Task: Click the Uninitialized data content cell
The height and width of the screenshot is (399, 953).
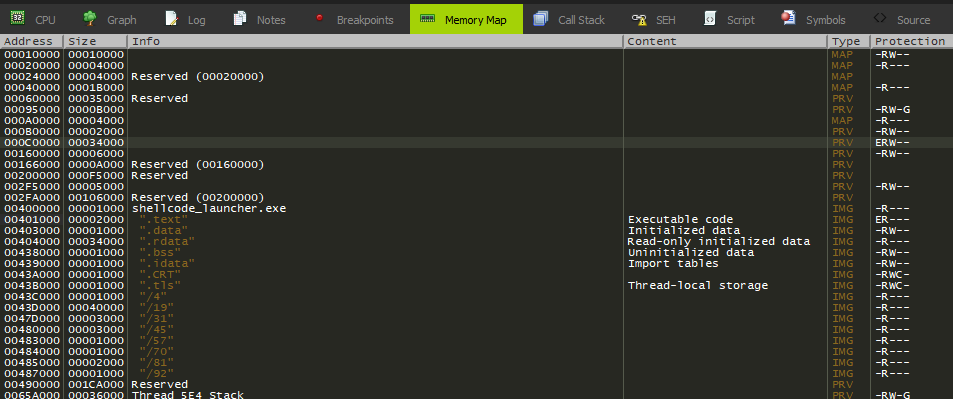Action: (690, 252)
